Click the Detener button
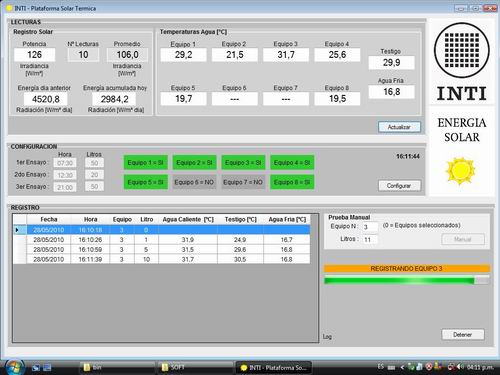The height and width of the screenshot is (375, 500). point(463,335)
